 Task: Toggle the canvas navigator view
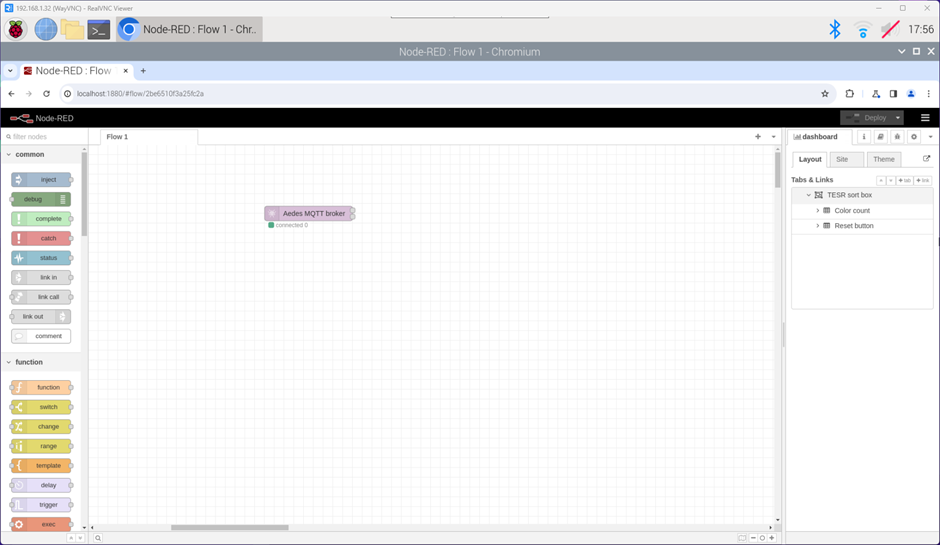pos(742,538)
